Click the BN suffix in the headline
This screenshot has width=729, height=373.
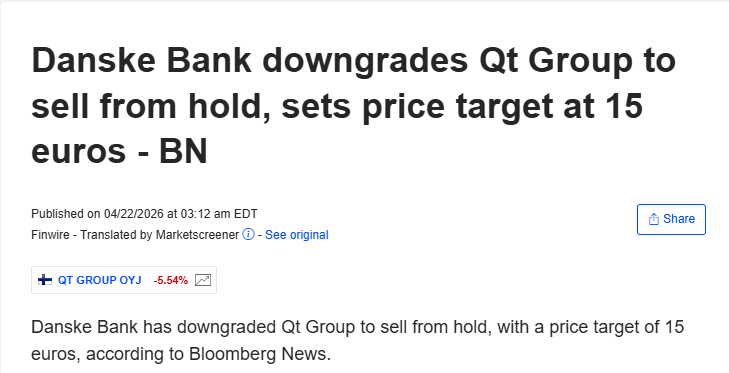click(183, 152)
